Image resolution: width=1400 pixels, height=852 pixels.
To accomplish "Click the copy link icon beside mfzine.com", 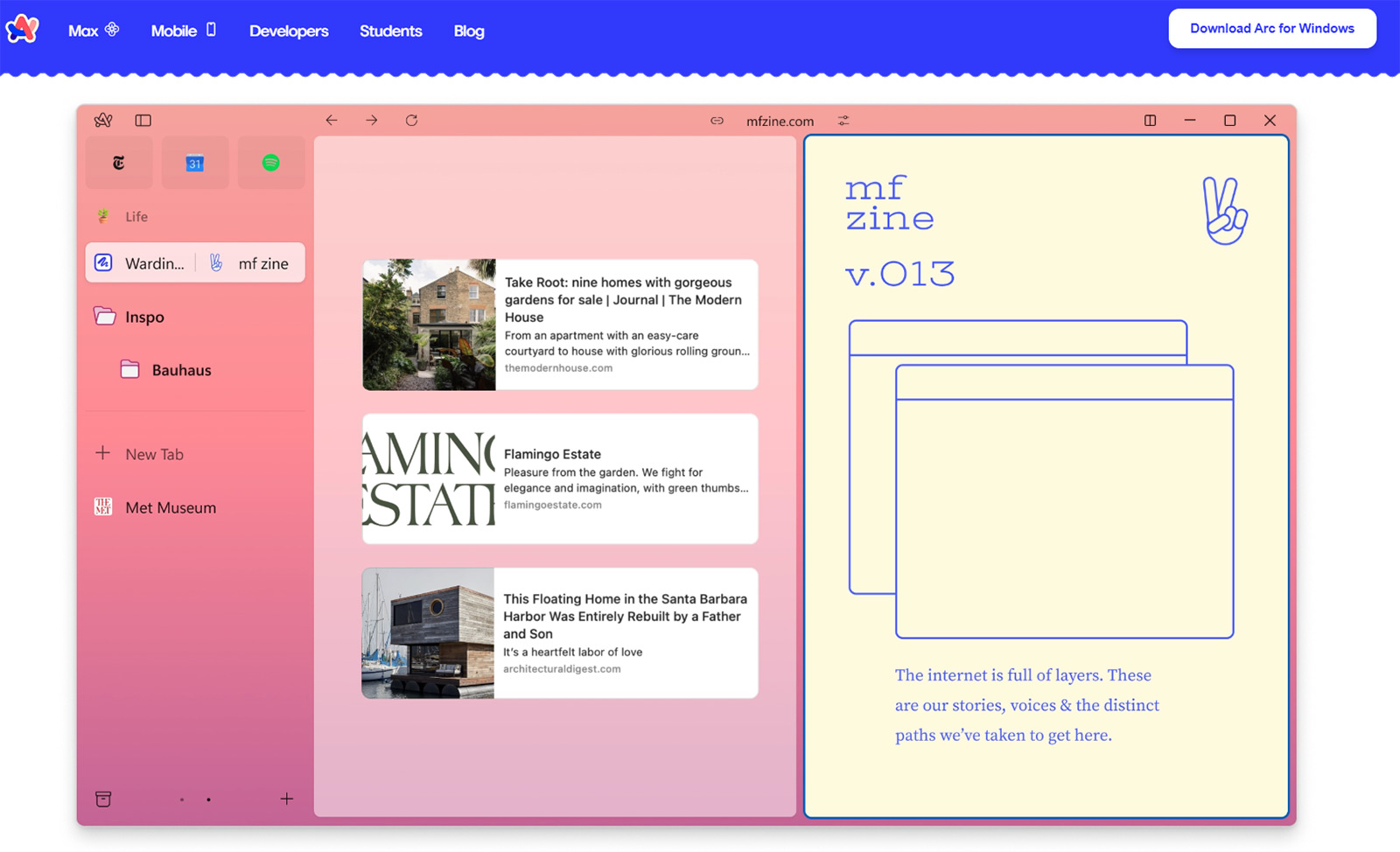I will [717, 121].
